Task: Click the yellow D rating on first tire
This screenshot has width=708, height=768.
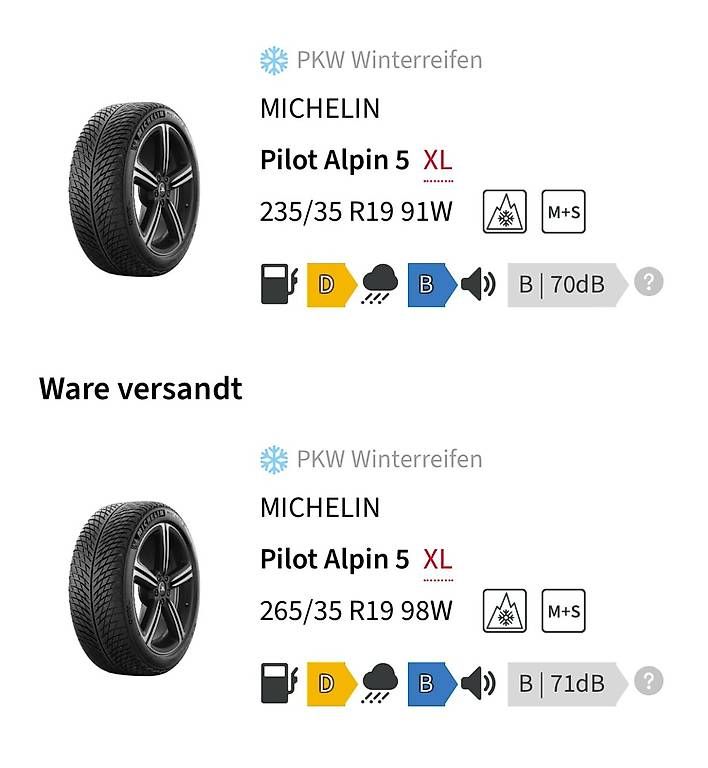Action: tap(327, 284)
